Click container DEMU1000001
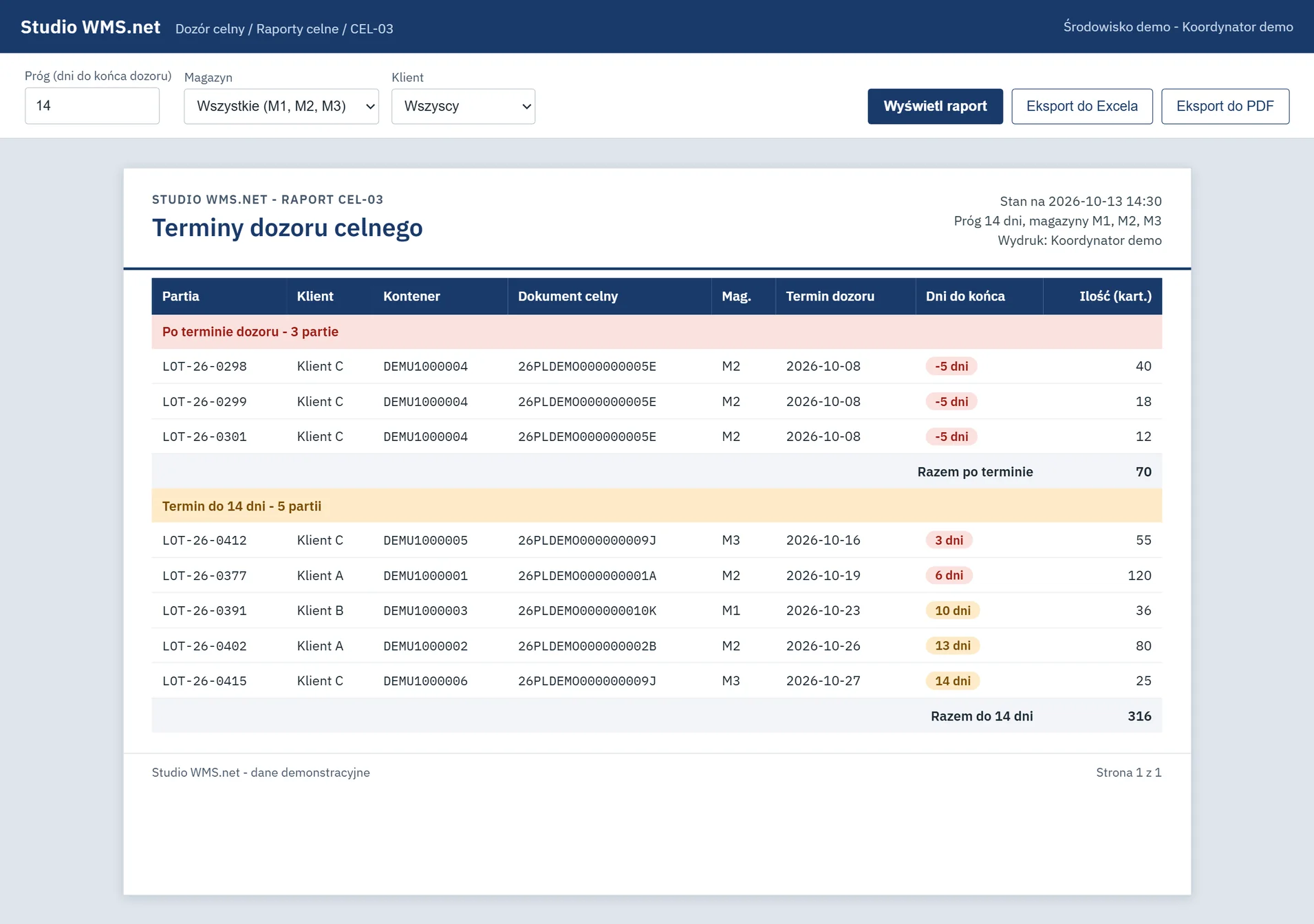Image resolution: width=1314 pixels, height=924 pixels. click(x=425, y=576)
